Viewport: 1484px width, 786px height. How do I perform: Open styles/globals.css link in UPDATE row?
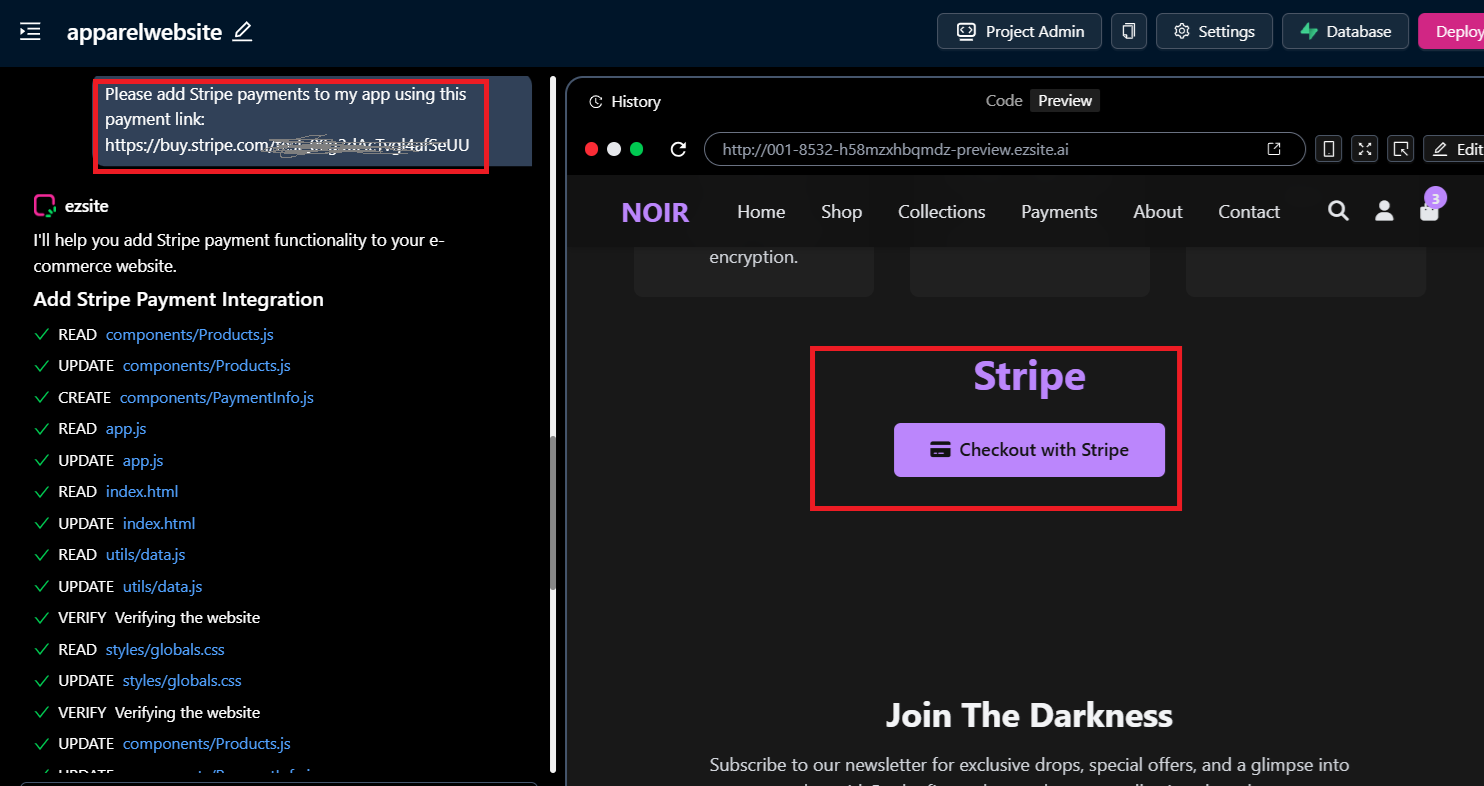[182, 680]
